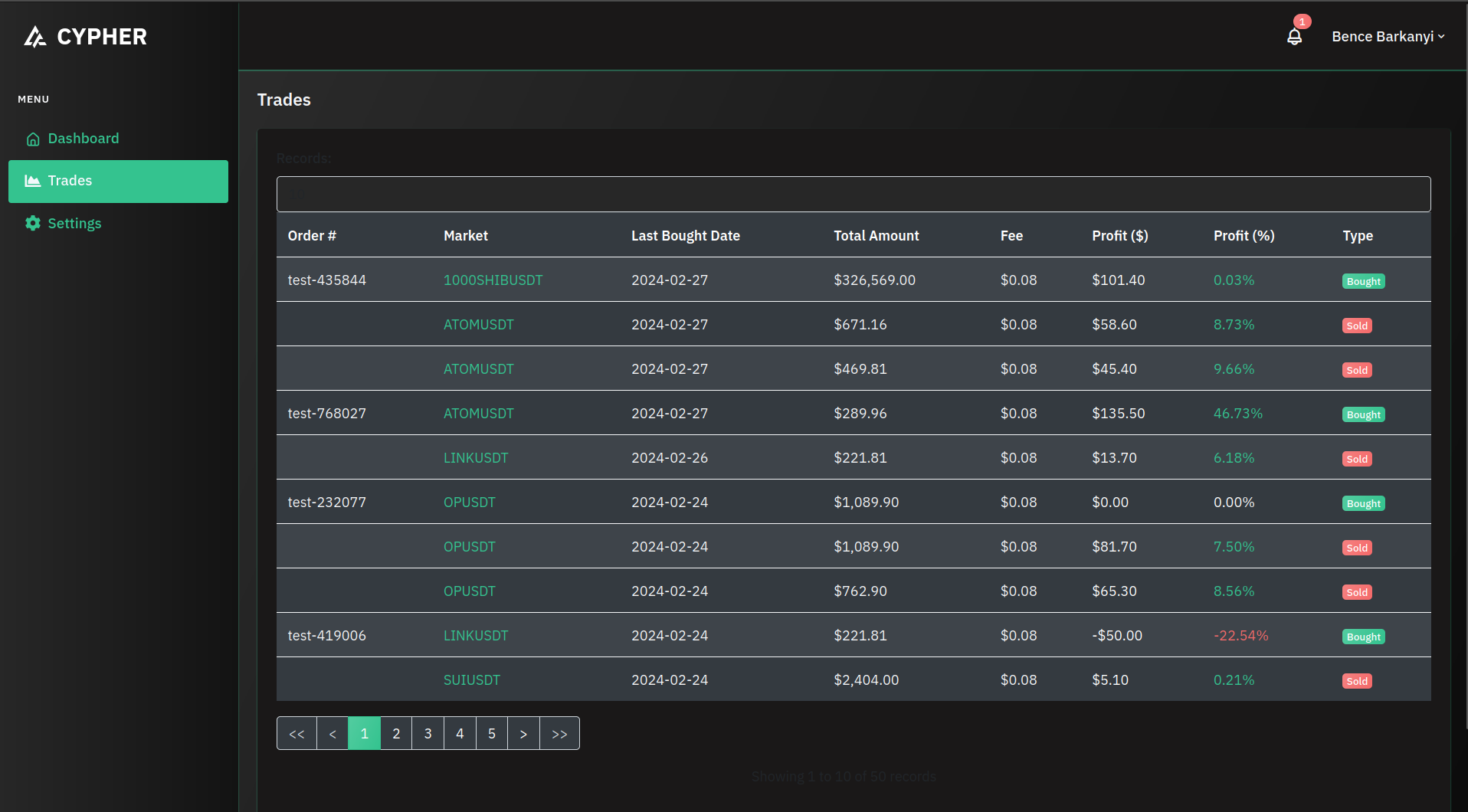Open LINKUSDT link dated 2024-02-26

476,458
